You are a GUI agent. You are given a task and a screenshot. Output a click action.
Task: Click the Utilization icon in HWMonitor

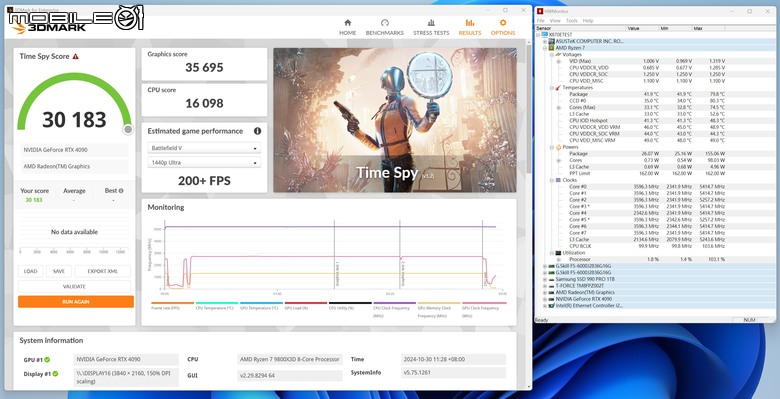pyautogui.click(x=558, y=253)
